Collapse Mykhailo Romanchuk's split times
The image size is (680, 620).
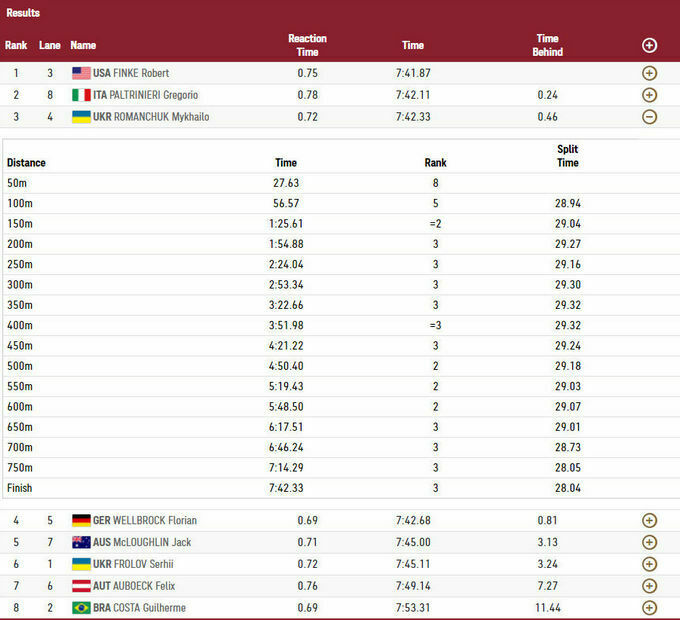[x=649, y=117]
